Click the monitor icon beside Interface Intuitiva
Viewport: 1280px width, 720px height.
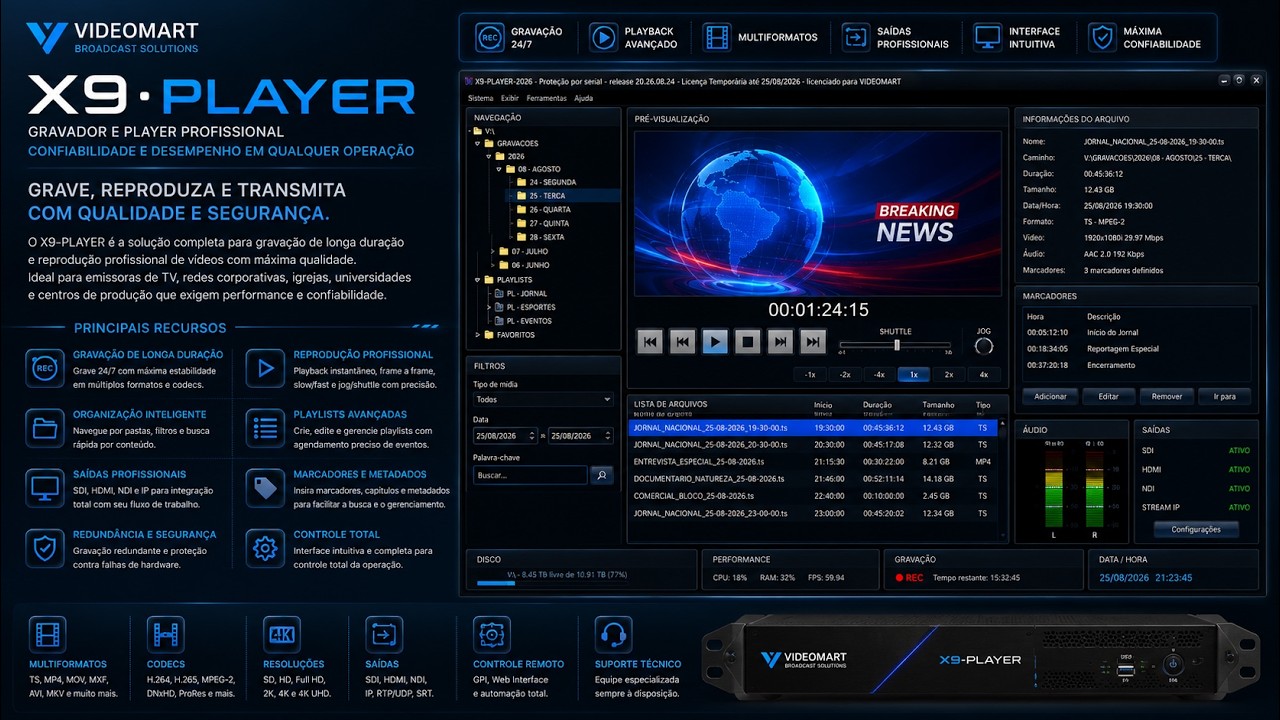click(988, 37)
